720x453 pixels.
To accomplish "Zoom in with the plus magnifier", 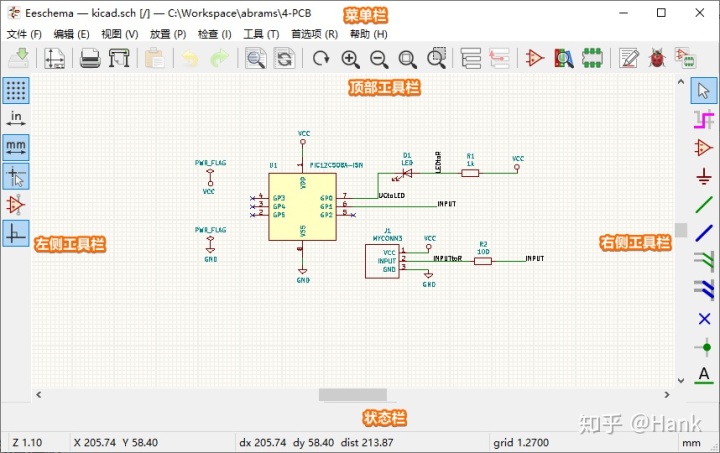I will (x=350, y=59).
